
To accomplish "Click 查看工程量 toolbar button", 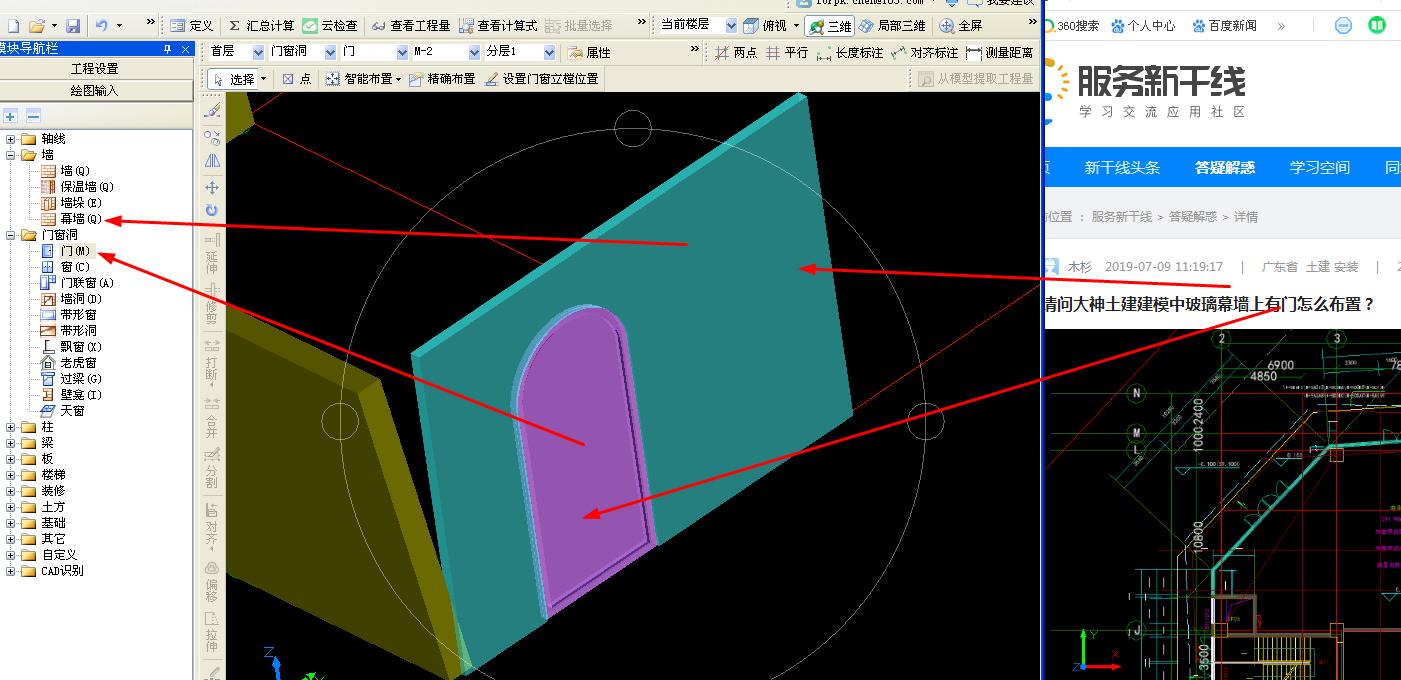I will [410, 25].
